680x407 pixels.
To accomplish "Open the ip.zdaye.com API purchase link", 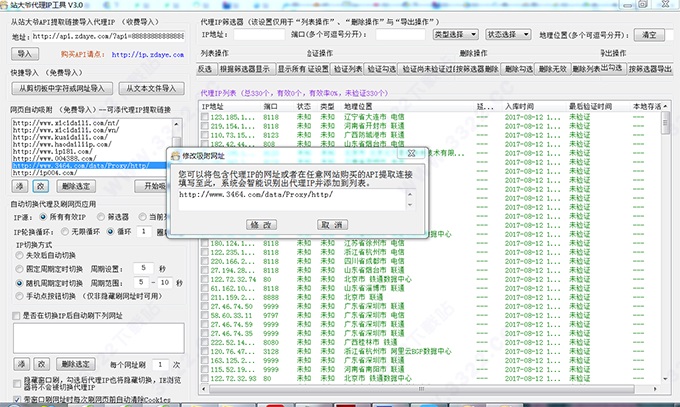I will pos(146,54).
